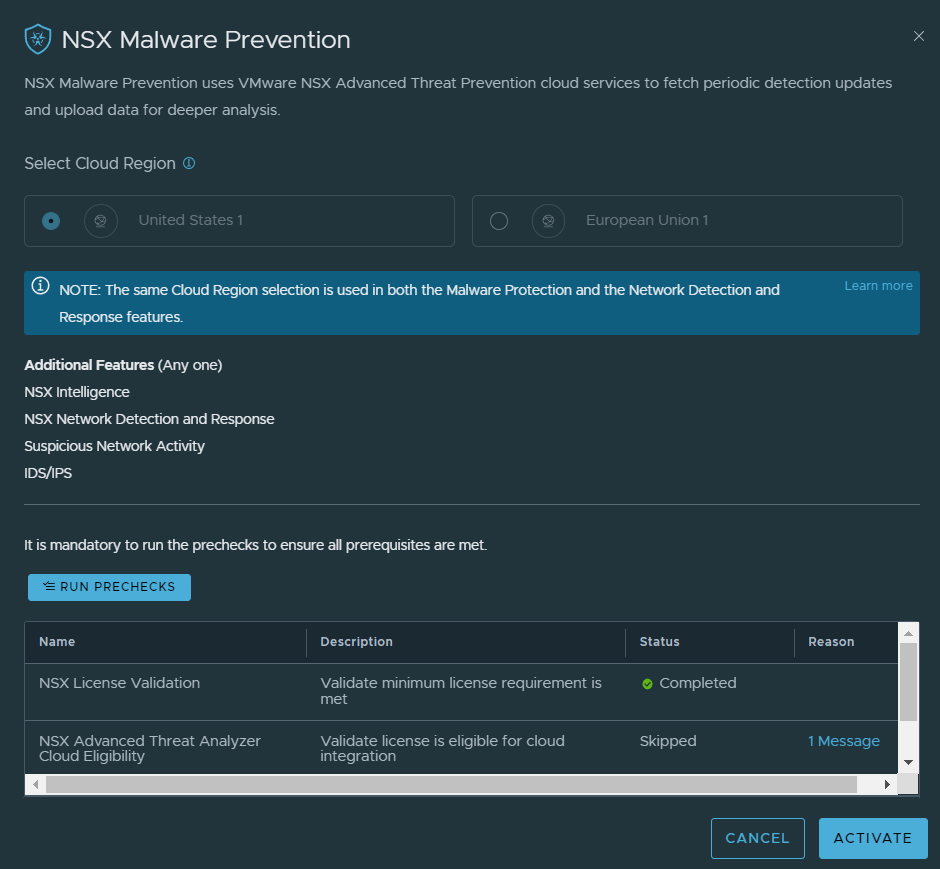The image size is (940, 869).
Task: Click the Completed status text
Action: coord(698,683)
